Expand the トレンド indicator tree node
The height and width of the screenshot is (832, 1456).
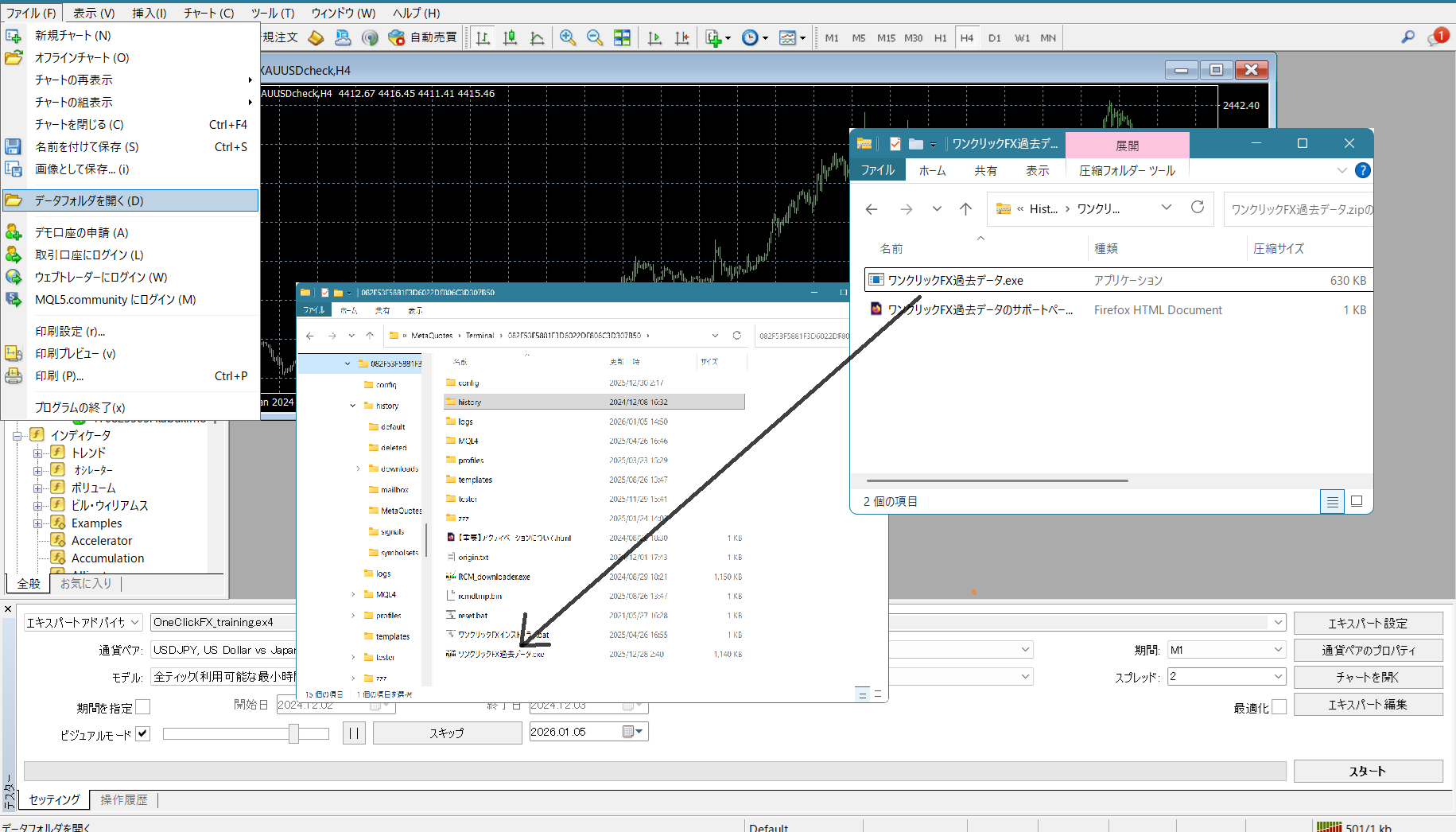pyautogui.click(x=37, y=453)
